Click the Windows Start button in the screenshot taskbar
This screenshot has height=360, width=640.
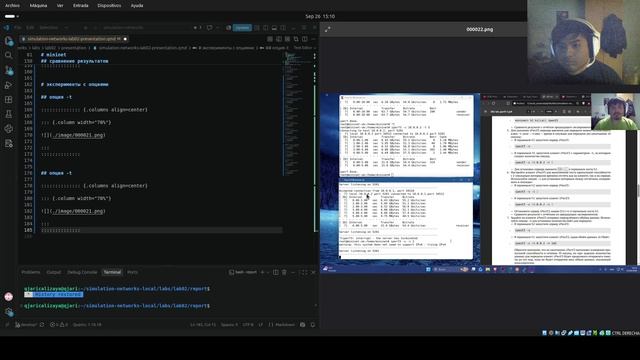click(x=428, y=269)
